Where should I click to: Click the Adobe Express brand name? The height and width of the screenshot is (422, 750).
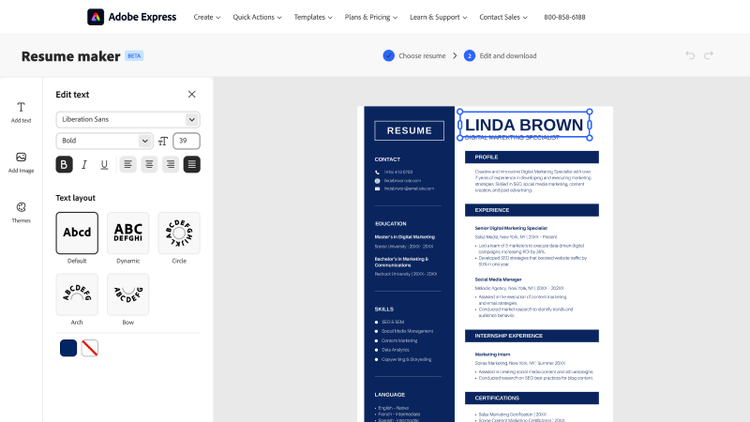[142, 17]
